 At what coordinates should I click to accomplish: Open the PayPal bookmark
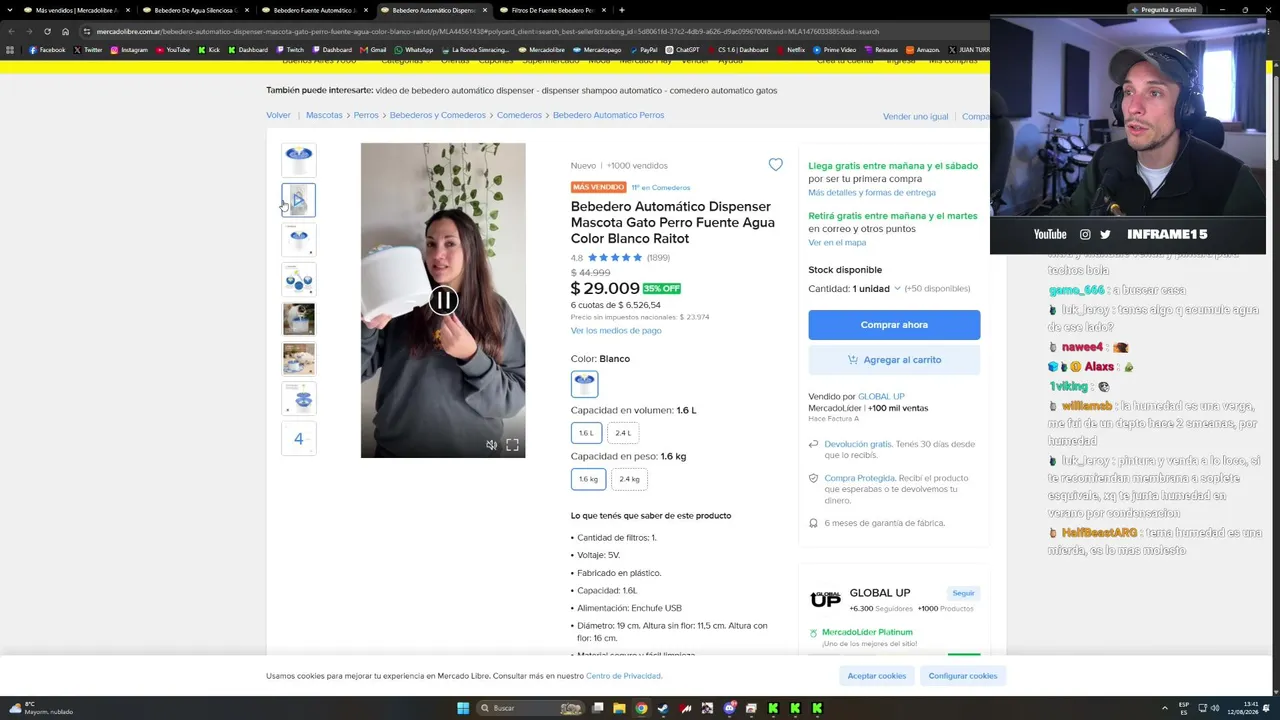[x=644, y=50]
